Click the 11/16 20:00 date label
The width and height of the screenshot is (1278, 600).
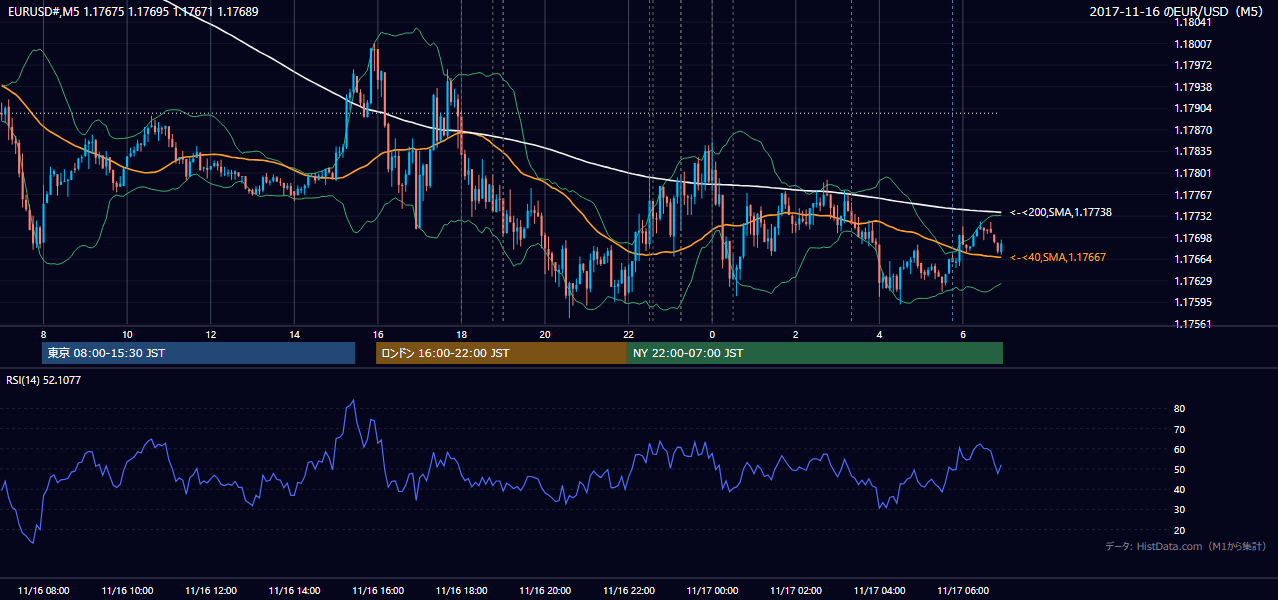545,590
